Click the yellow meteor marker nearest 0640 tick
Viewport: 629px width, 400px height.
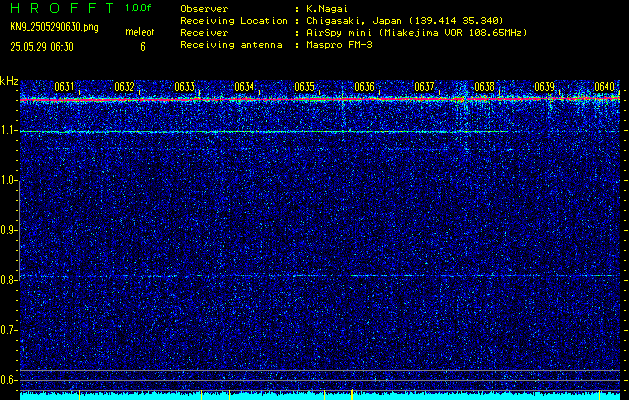(x=599, y=395)
